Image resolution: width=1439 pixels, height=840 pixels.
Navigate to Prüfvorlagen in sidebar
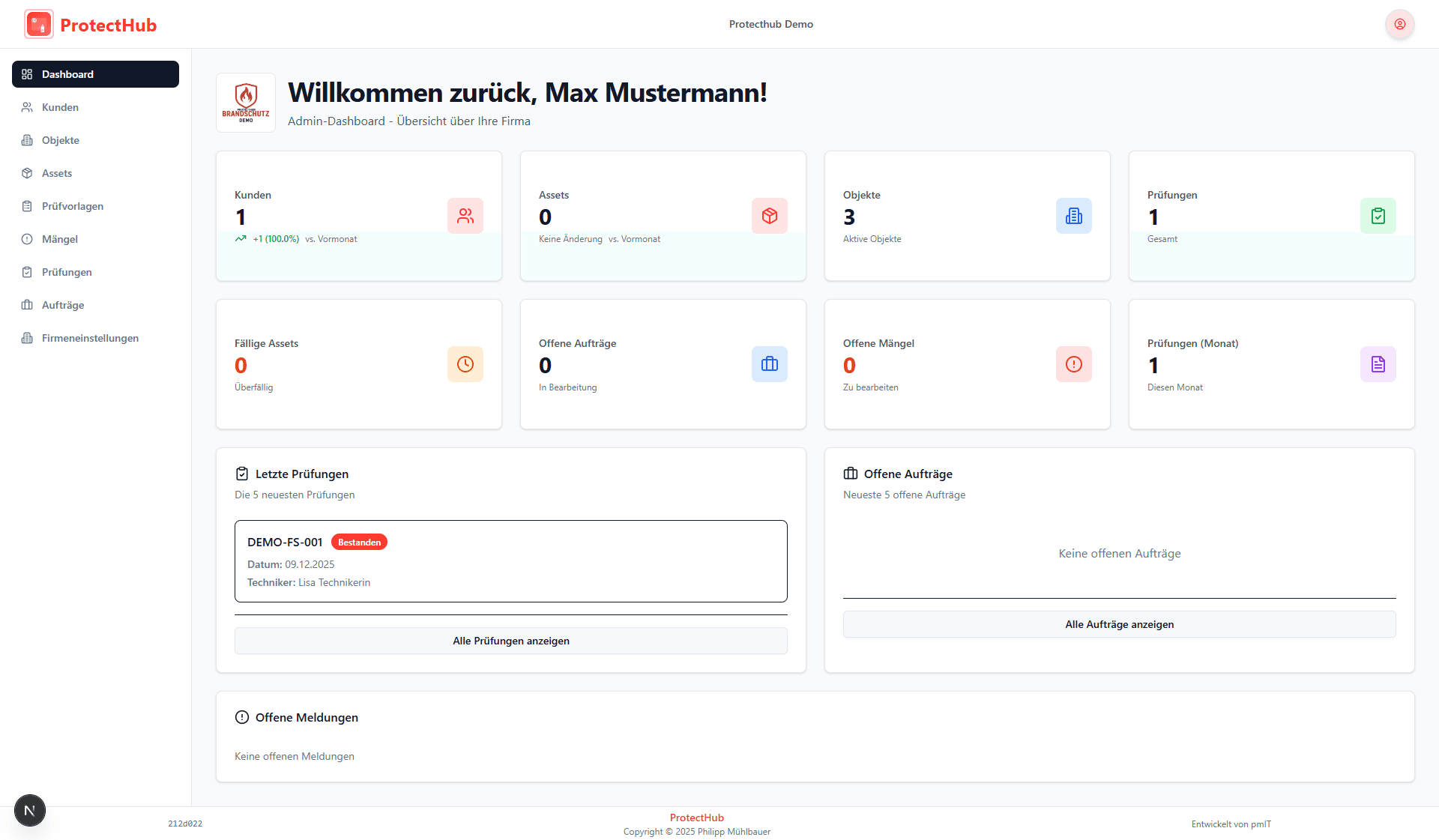[73, 206]
